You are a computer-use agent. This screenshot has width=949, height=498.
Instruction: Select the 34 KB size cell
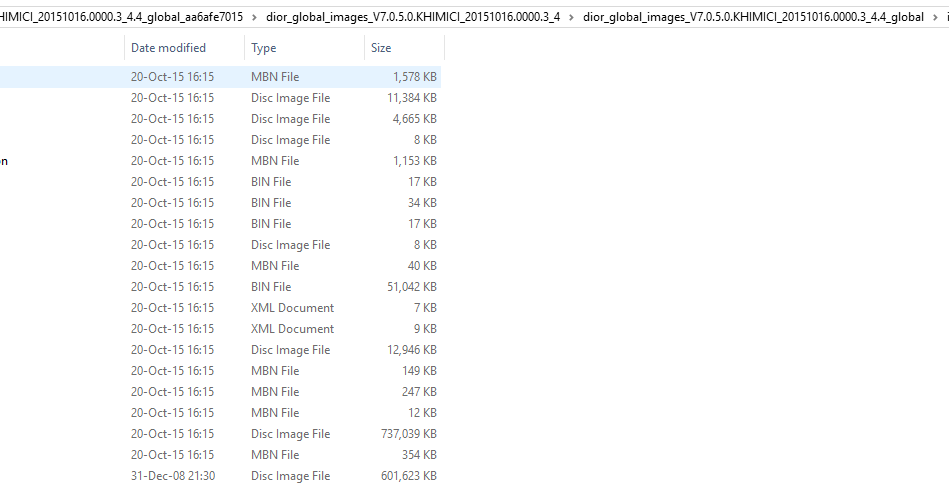(x=422, y=203)
